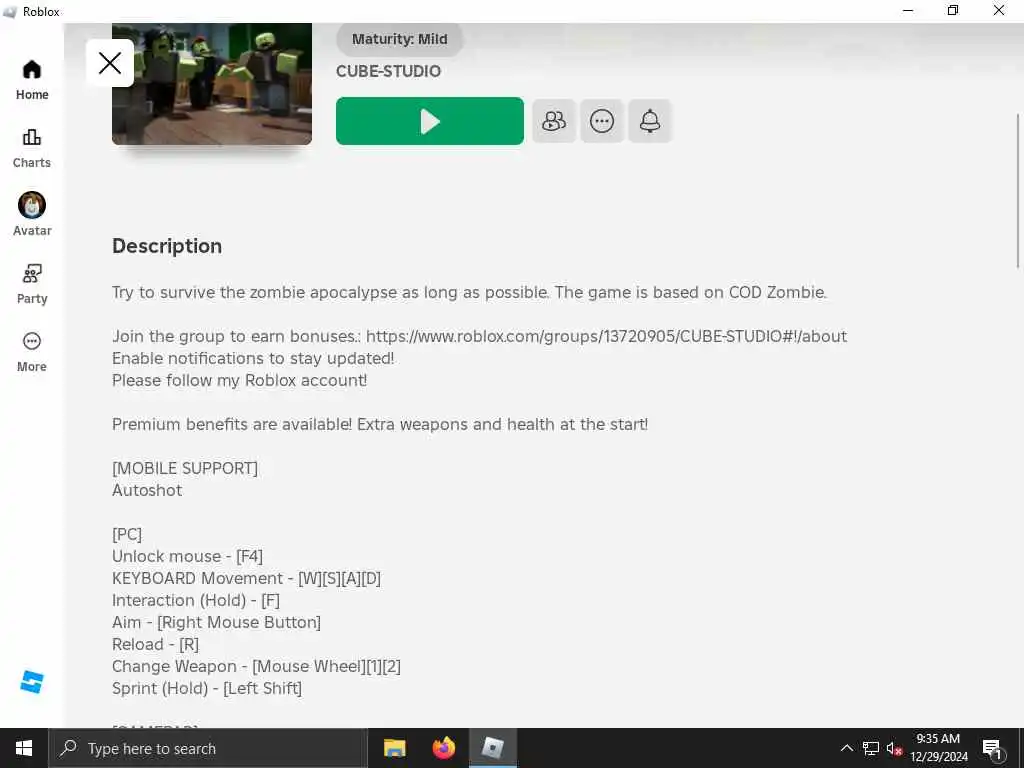1024x768 pixels.
Task: Click the Roblox taskbar icon
Action: [x=493, y=748]
